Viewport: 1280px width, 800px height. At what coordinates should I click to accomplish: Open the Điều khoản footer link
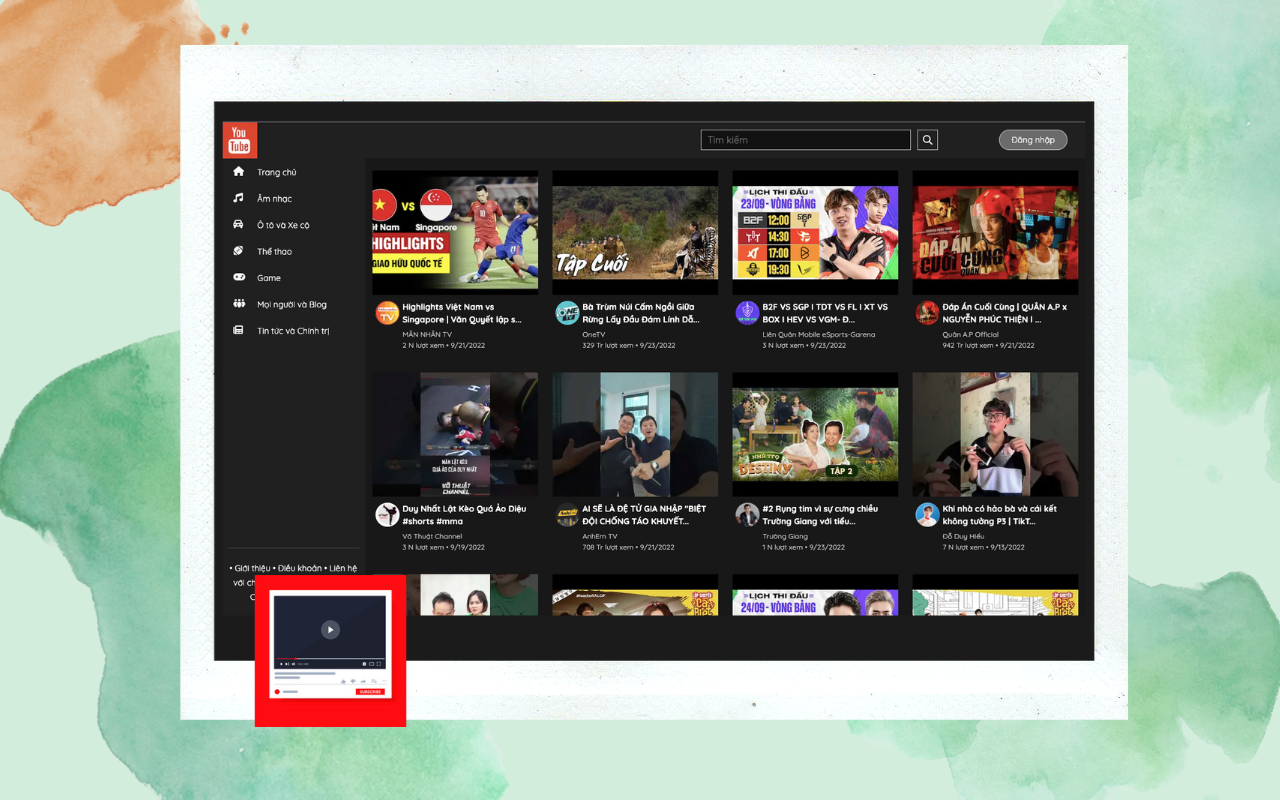(x=300, y=568)
